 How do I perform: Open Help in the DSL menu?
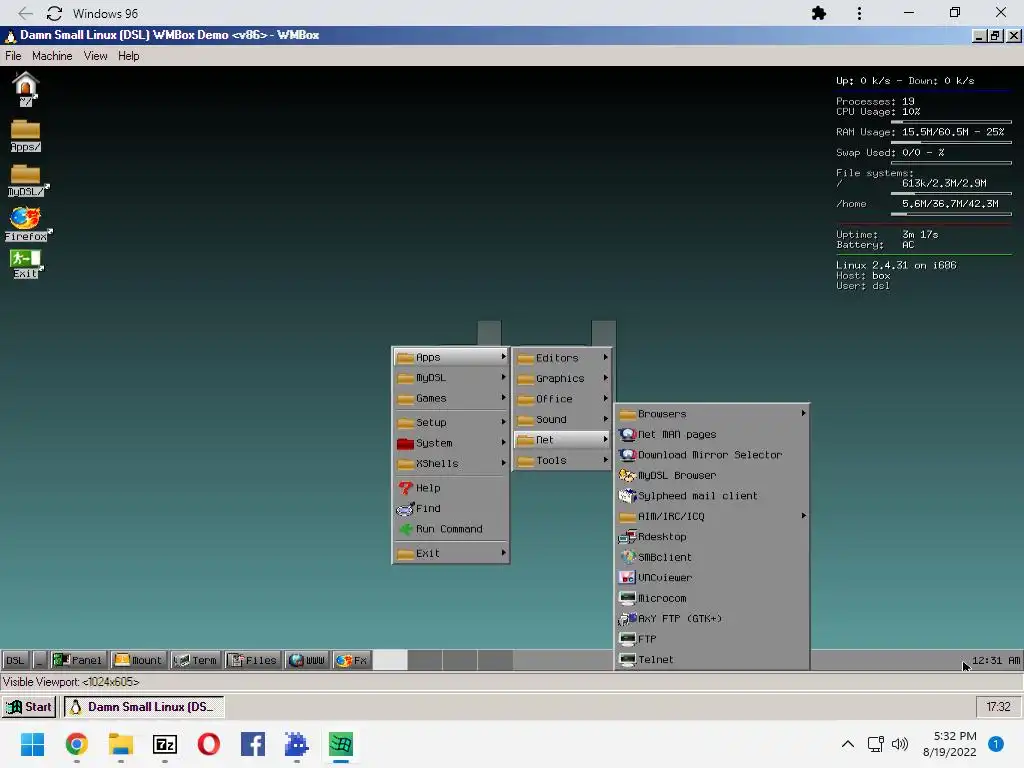[x=451, y=488]
